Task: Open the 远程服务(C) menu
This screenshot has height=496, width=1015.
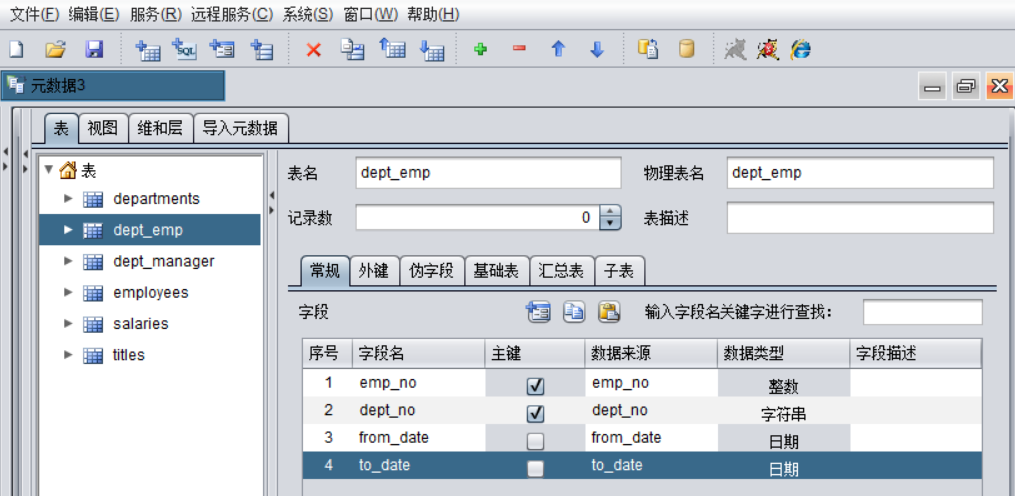Action: (x=232, y=14)
